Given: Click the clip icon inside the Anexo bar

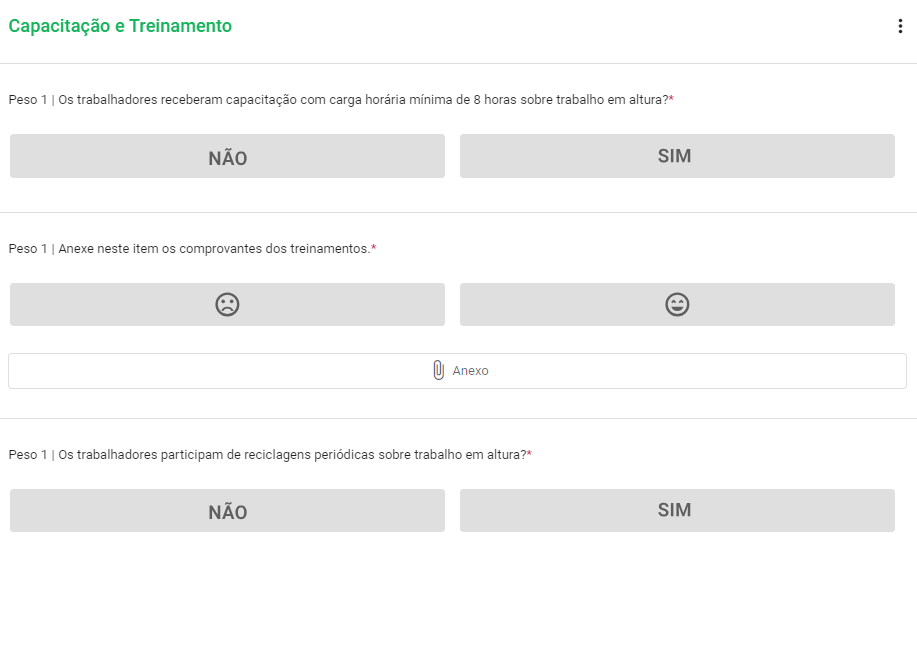Looking at the screenshot, I should click(x=438, y=370).
